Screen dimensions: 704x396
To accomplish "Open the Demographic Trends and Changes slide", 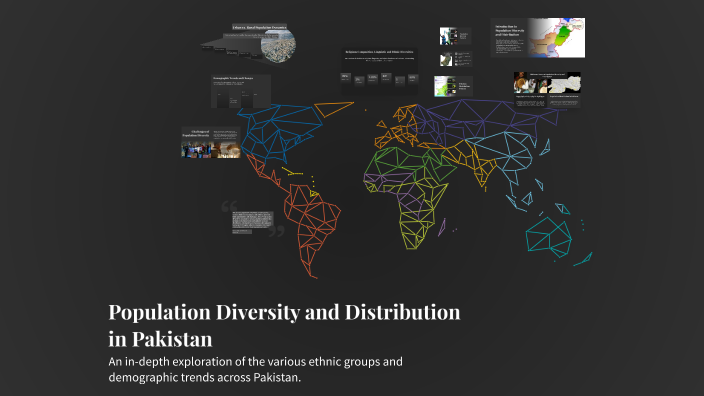I will coord(241,92).
